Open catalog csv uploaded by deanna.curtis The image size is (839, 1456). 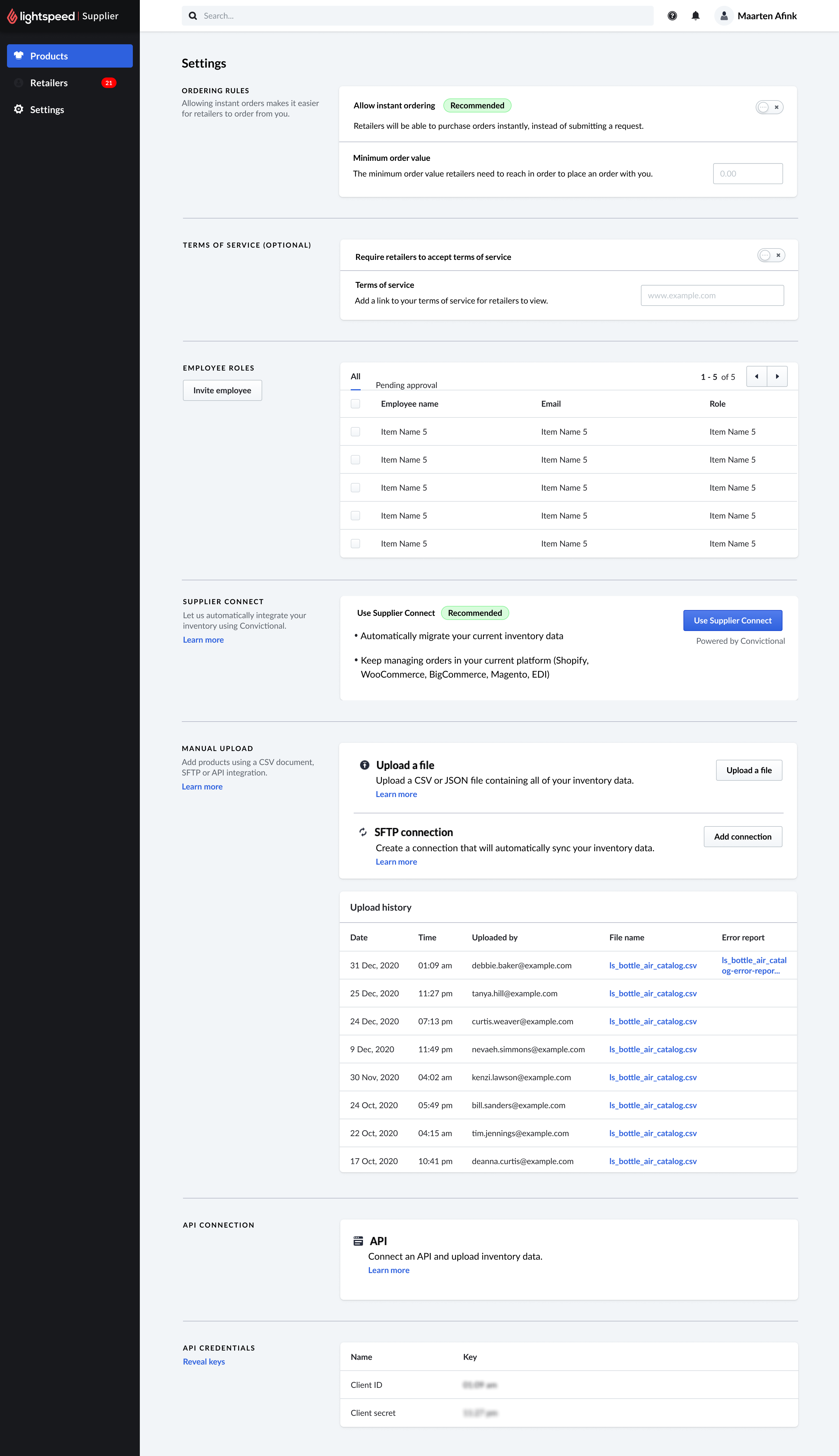tap(653, 1161)
